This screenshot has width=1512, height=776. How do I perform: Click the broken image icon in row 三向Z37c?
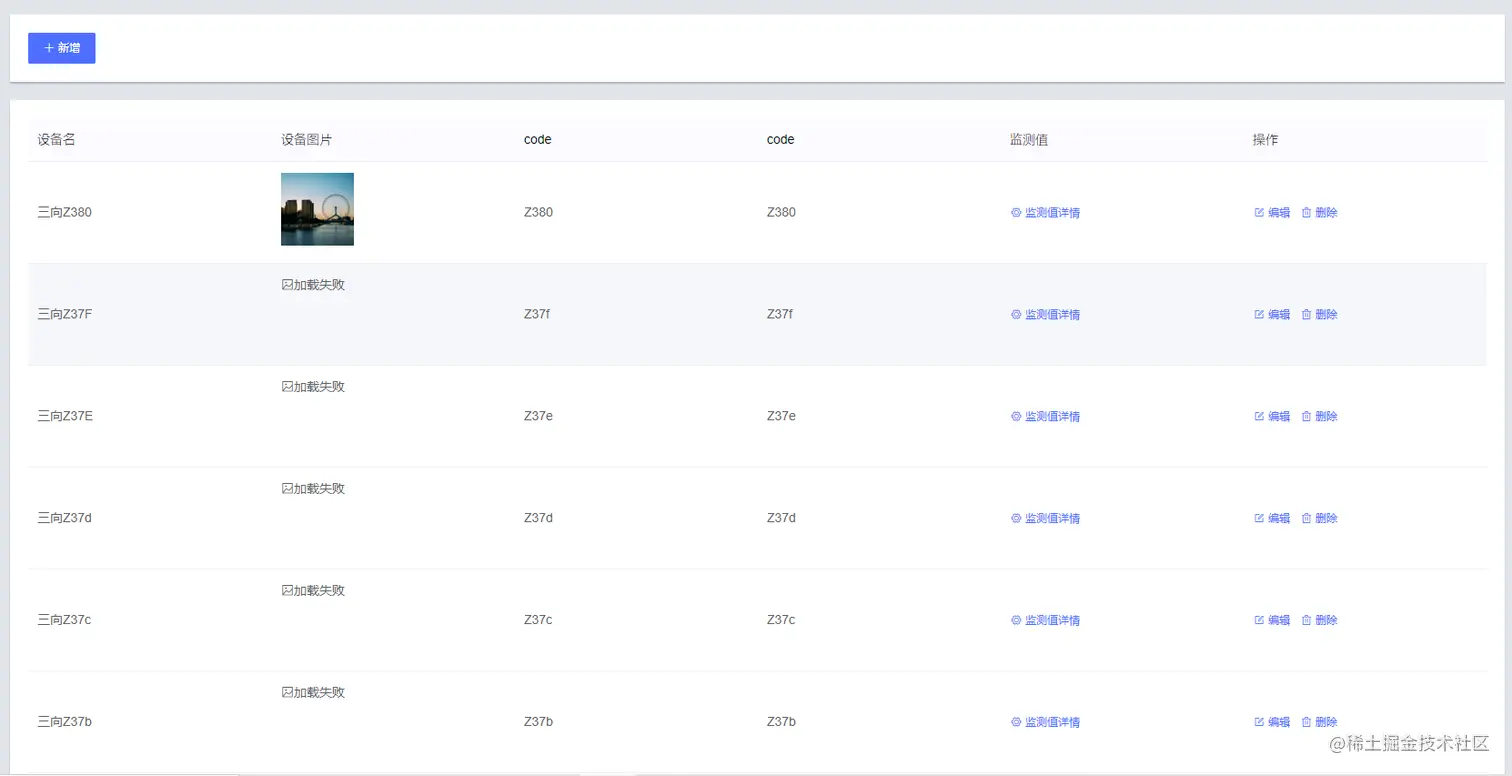click(x=287, y=591)
